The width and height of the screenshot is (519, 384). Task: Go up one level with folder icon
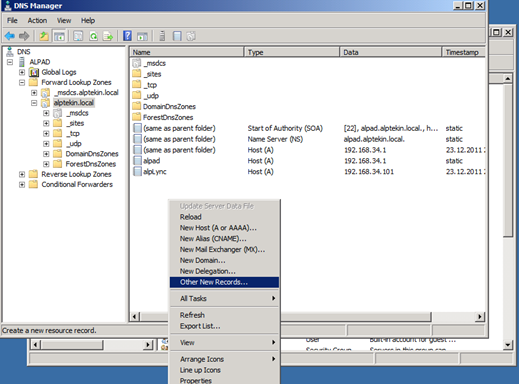coord(44,36)
